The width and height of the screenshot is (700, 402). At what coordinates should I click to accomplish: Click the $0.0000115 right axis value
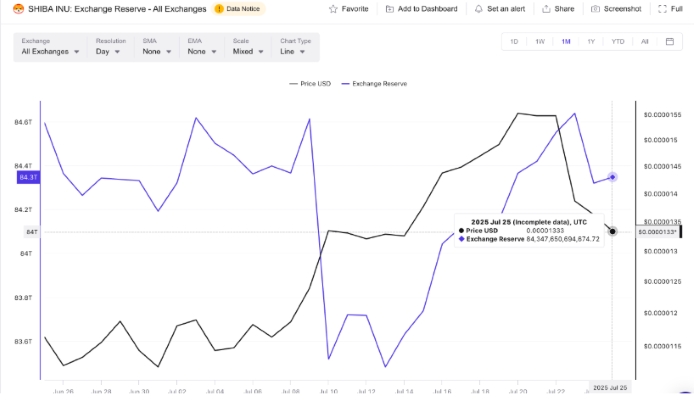[x=662, y=346]
